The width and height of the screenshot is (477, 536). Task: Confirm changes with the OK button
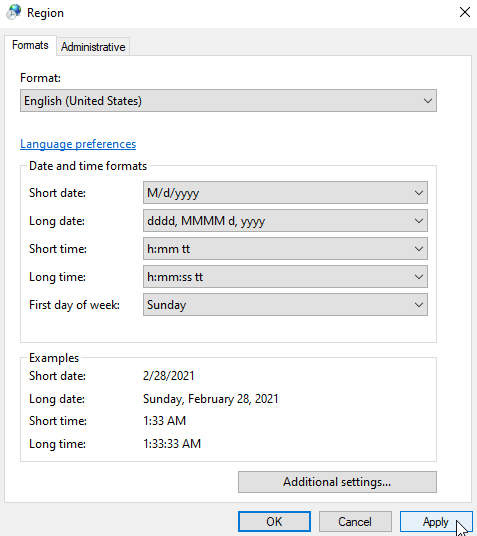coord(274,522)
